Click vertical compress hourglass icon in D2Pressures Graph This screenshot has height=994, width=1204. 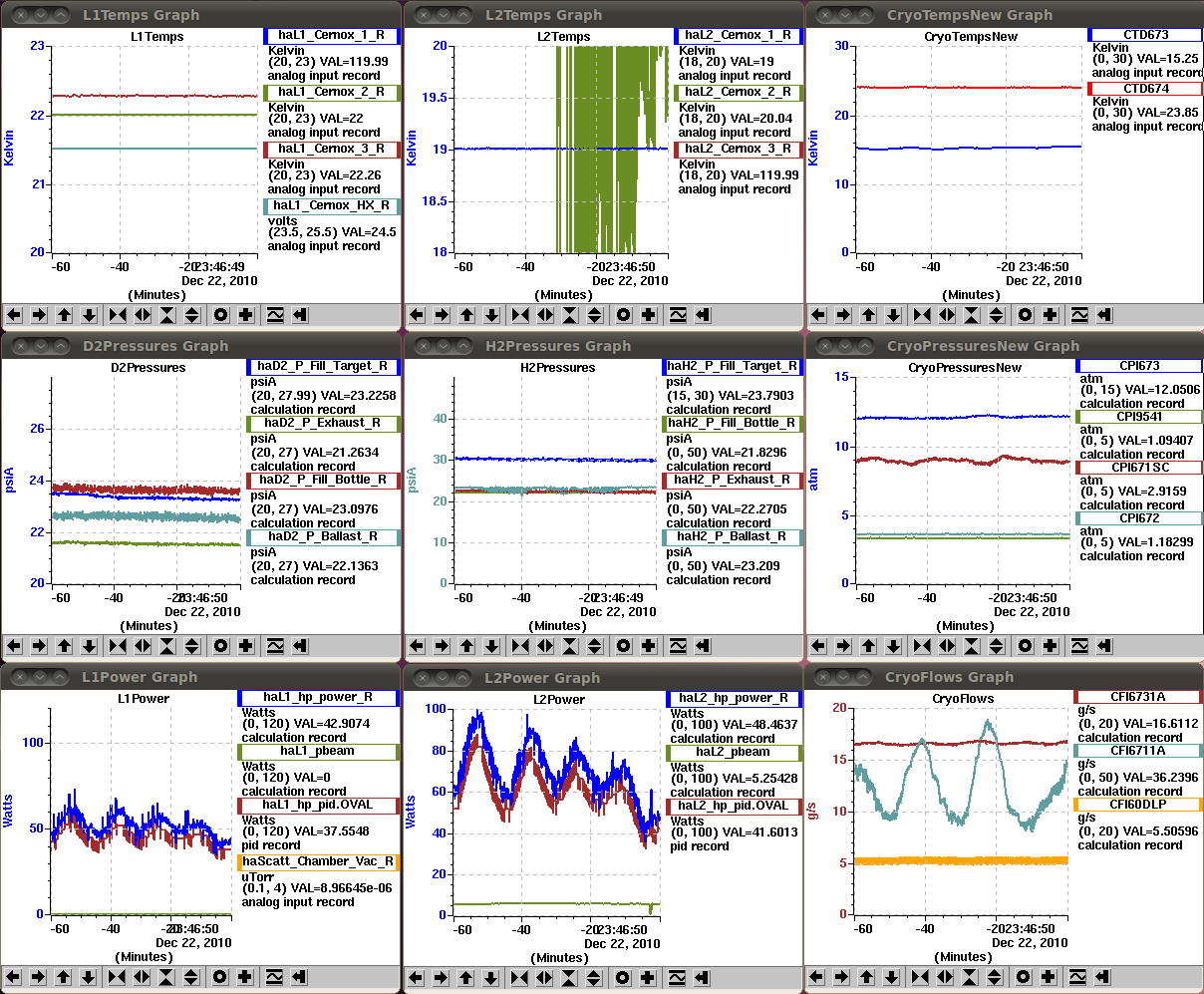point(167,646)
